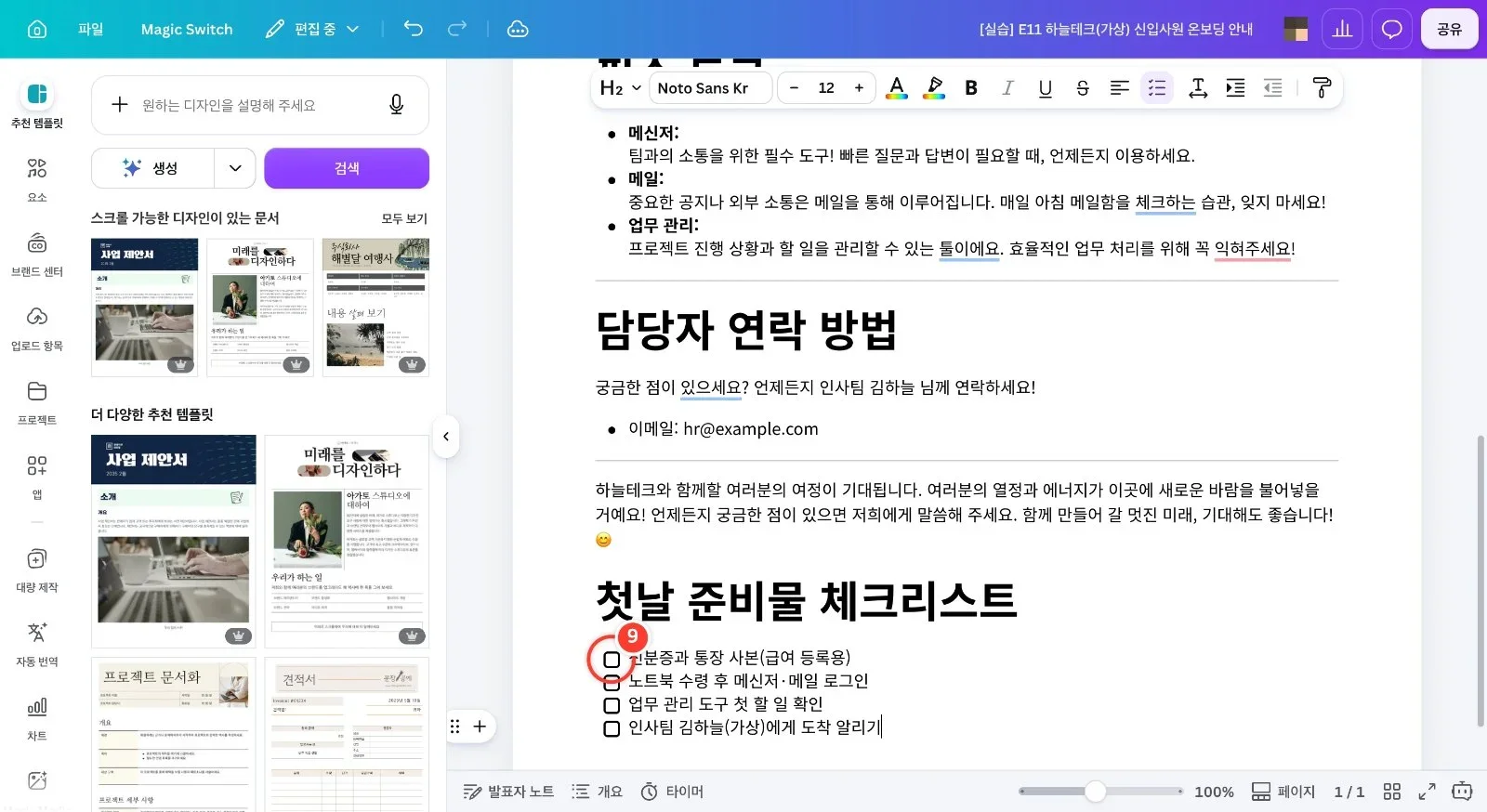Check 노트북 수령 후 메신저·메일 로그인 box
Image resolution: width=1487 pixels, height=812 pixels.
pos(612,683)
